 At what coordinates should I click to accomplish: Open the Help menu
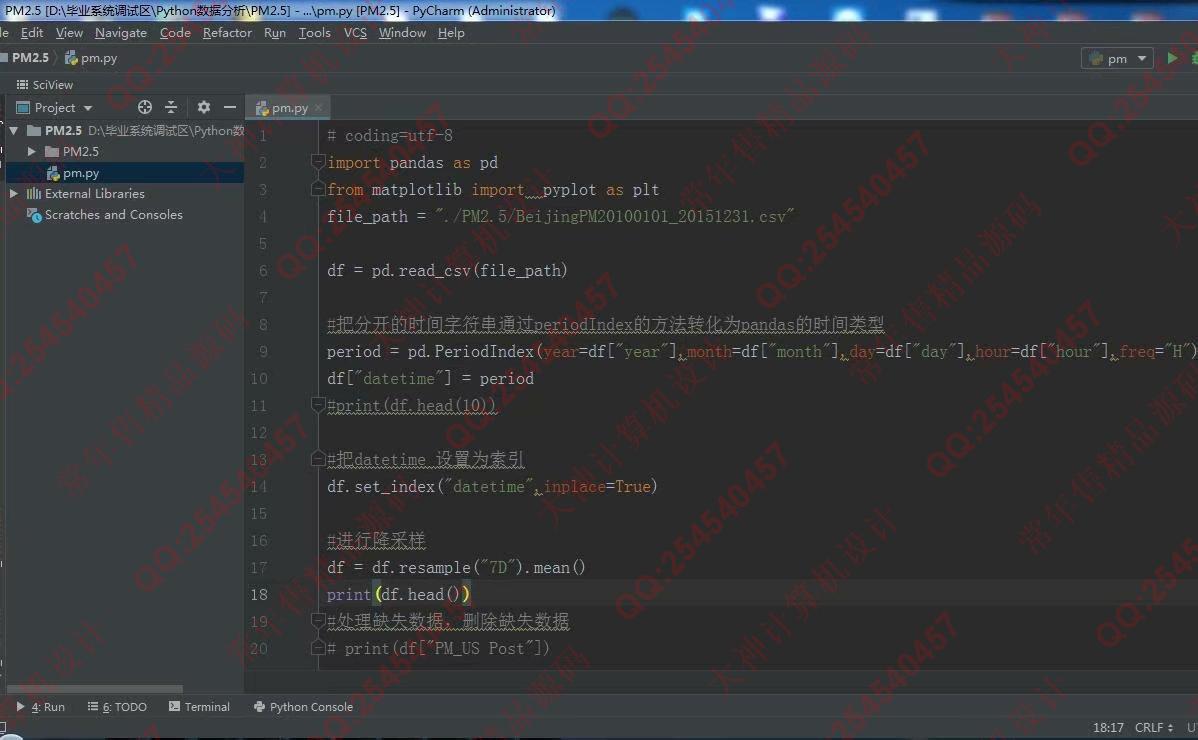pos(451,33)
